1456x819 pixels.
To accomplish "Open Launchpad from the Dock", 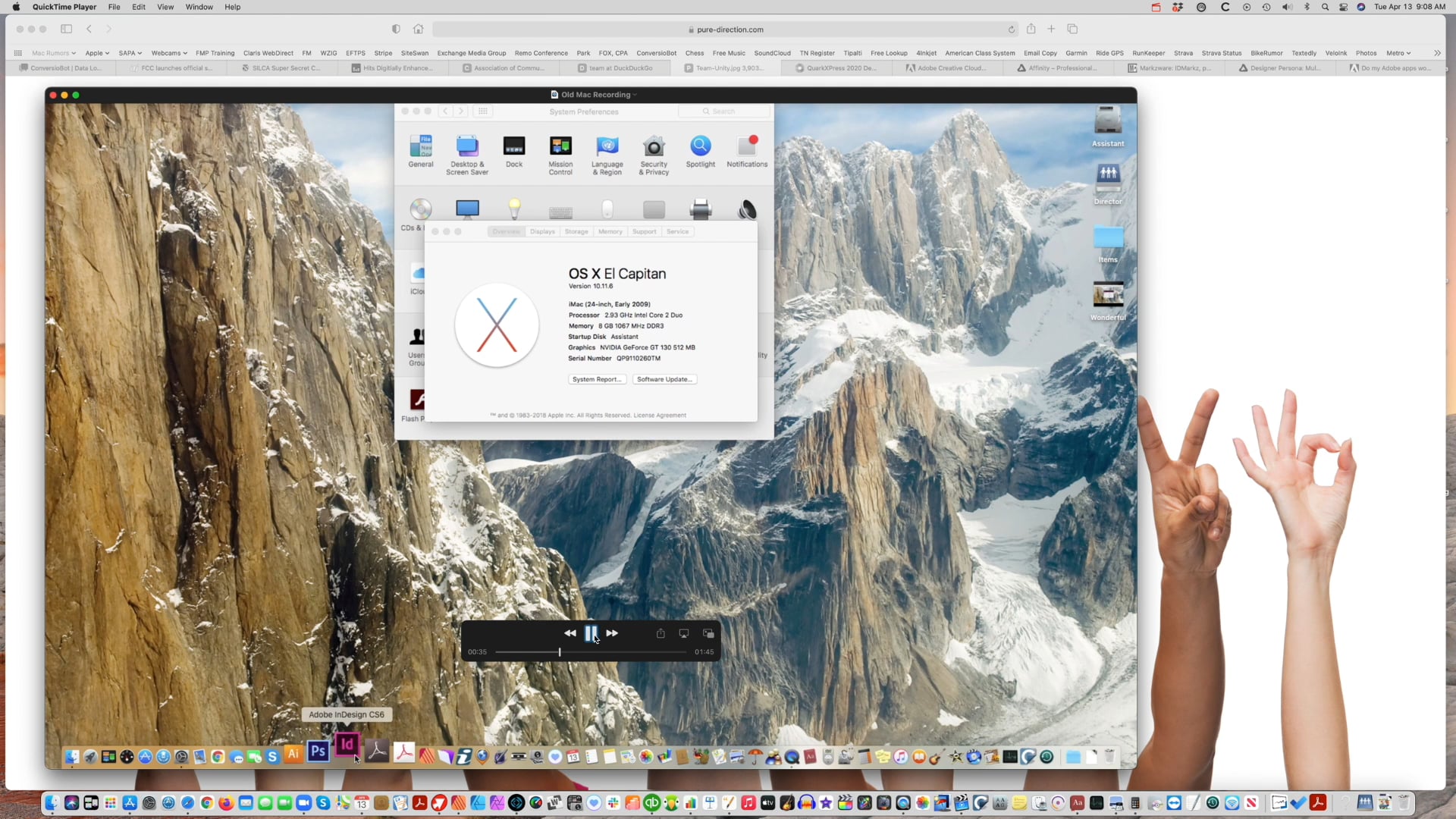I will pyautogui.click(x=110, y=802).
